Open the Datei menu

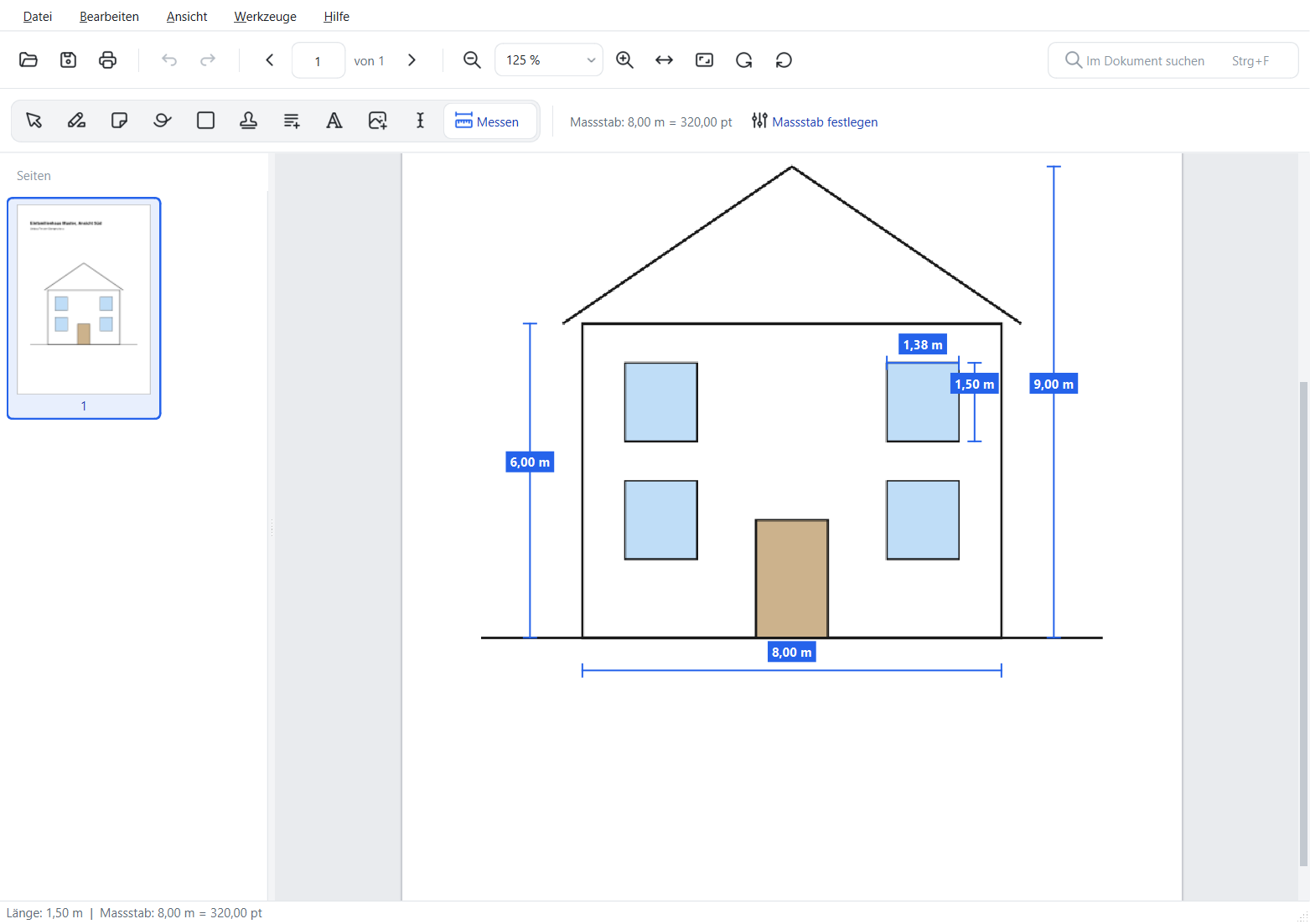(x=38, y=17)
